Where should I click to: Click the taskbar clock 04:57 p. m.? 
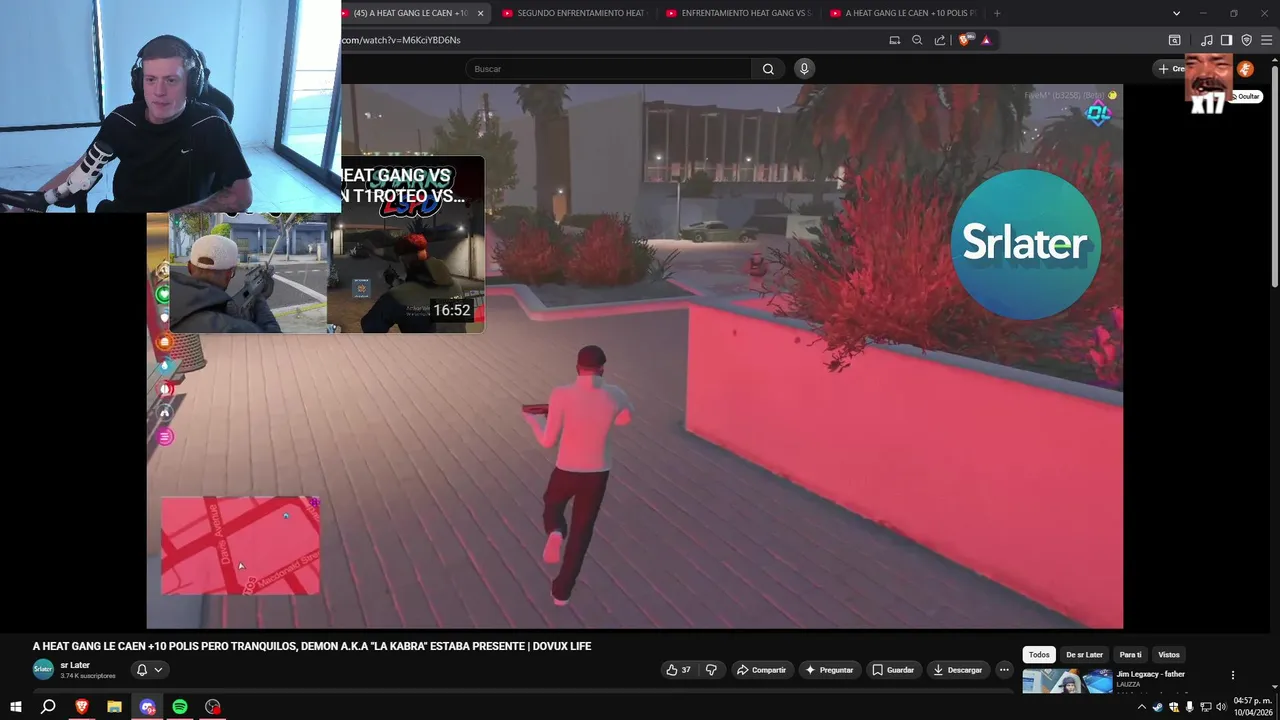1253,706
